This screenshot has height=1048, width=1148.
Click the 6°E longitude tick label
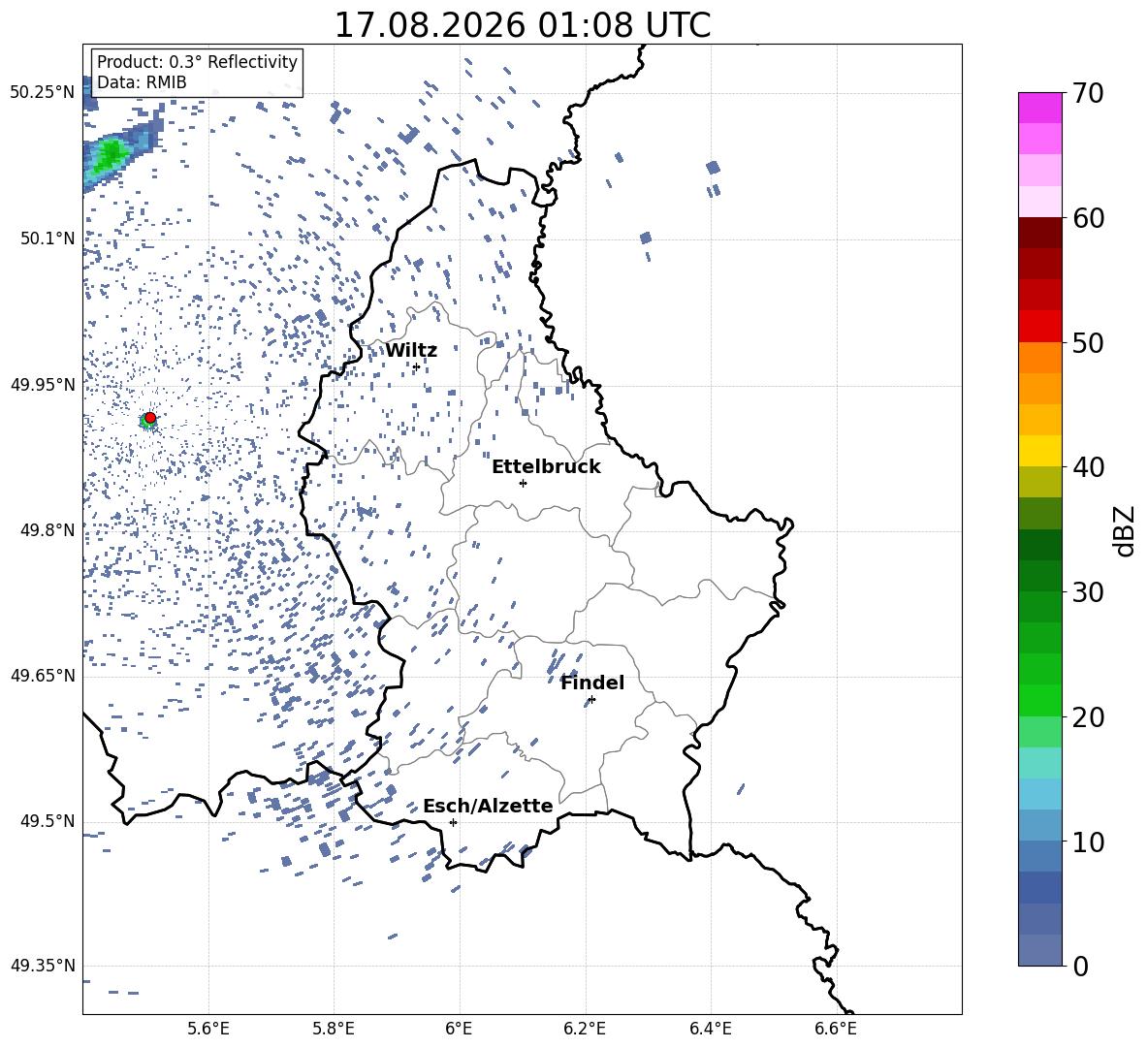[x=459, y=1029]
